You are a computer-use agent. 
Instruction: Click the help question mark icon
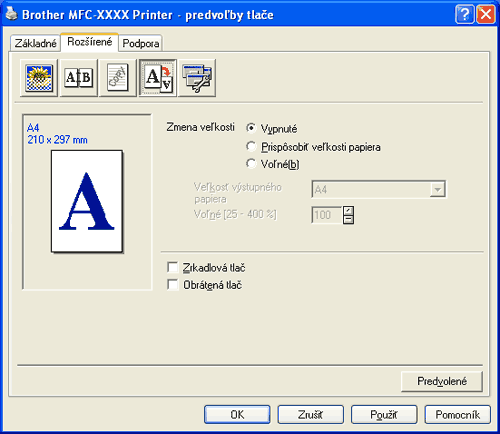pos(464,14)
